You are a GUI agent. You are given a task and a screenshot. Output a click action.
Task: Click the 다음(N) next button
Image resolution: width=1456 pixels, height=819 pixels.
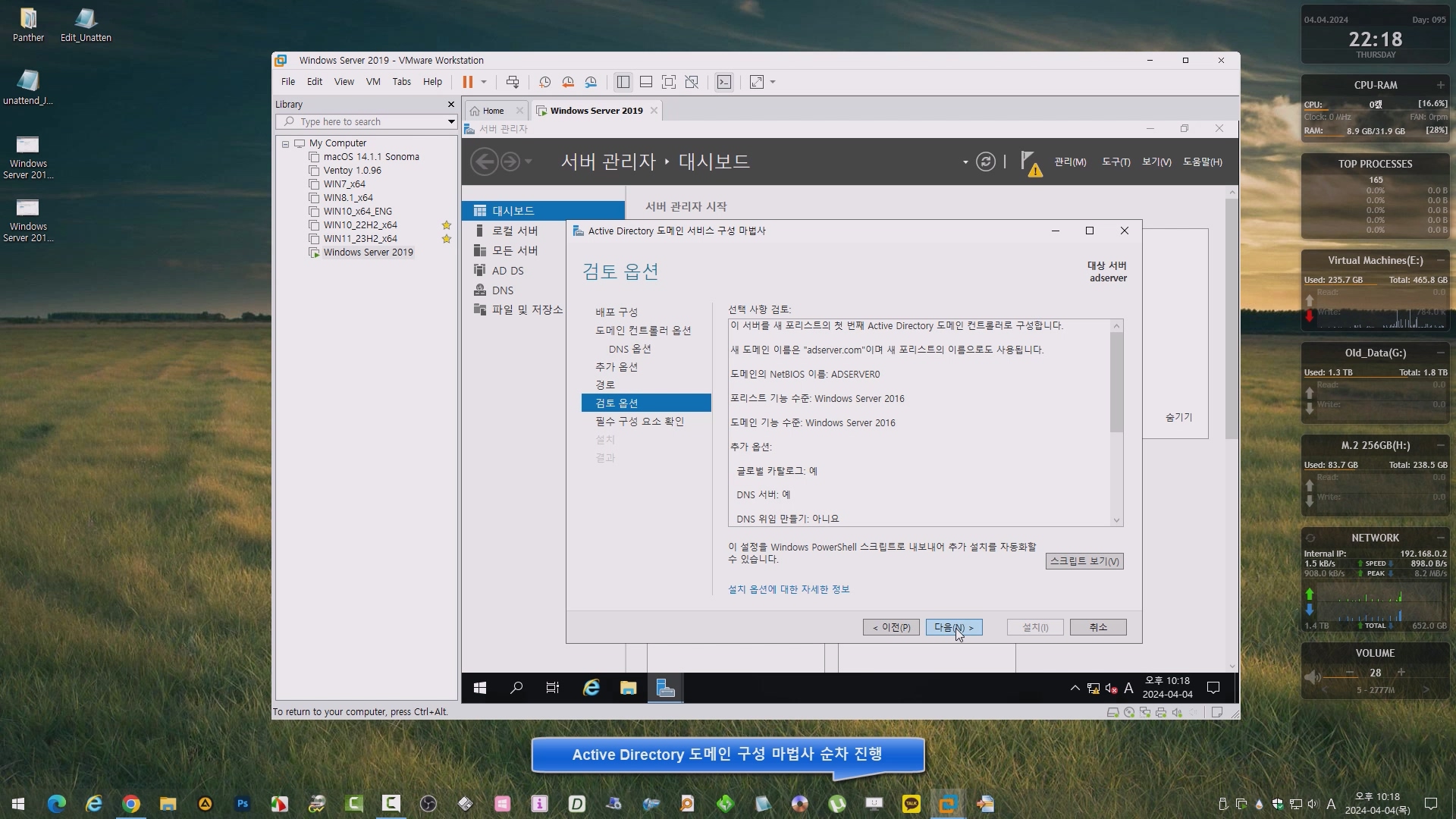[x=953, y=627]
